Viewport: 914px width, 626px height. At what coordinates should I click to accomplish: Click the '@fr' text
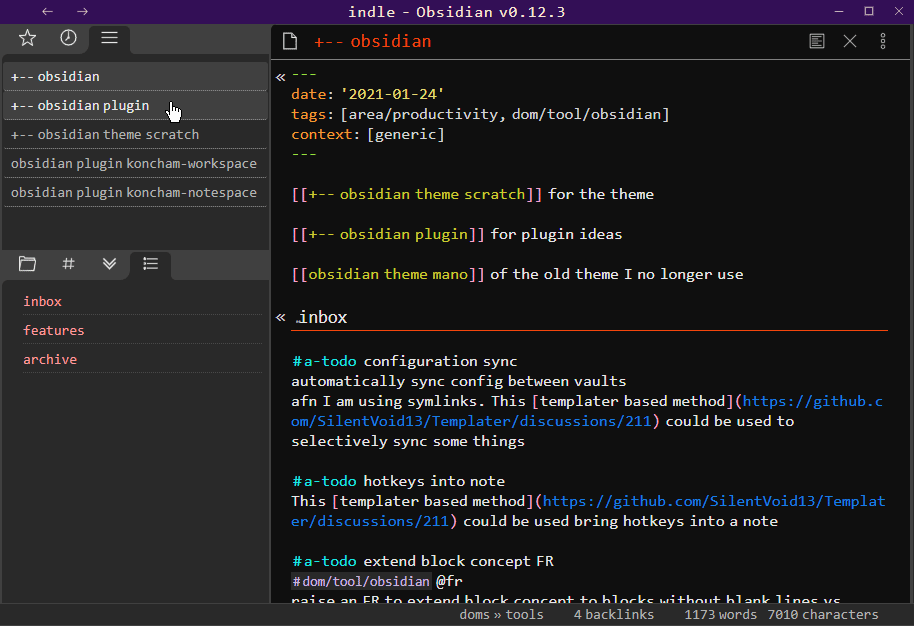[449, 581]
